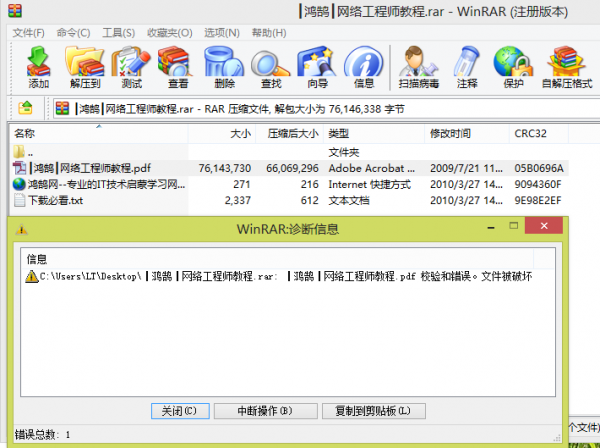Click the warning icon in diagnostic title bar
Screen dimensions: 600x448
(x=21, y=230)
